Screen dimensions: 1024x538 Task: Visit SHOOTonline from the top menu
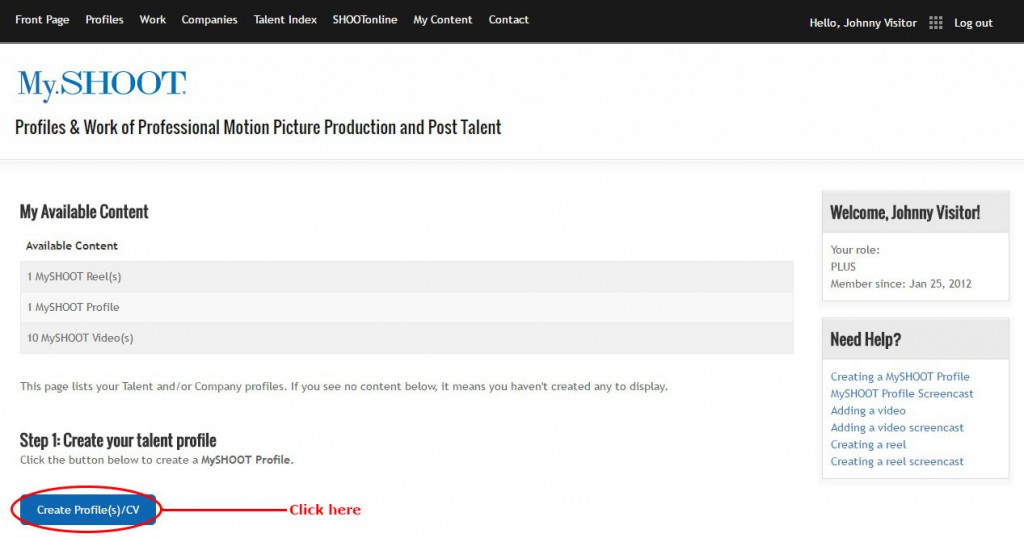[x=364, y=20]
